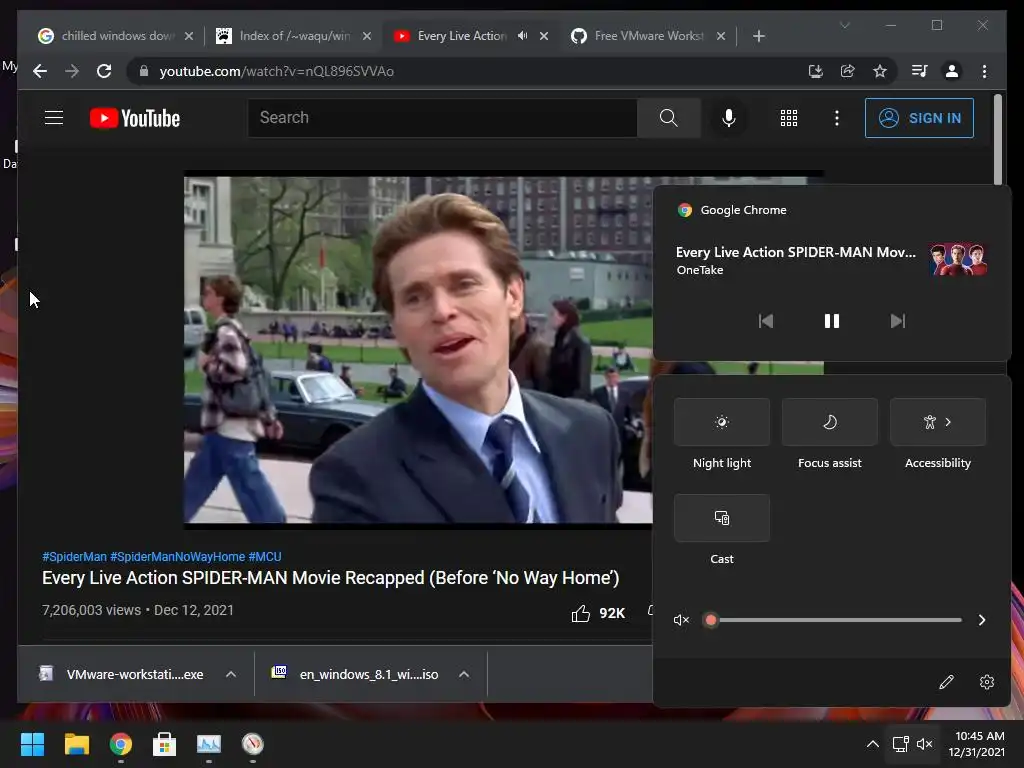Expand VMware-workstation download options
1024x768 pixels.
[x=231, y=674]
